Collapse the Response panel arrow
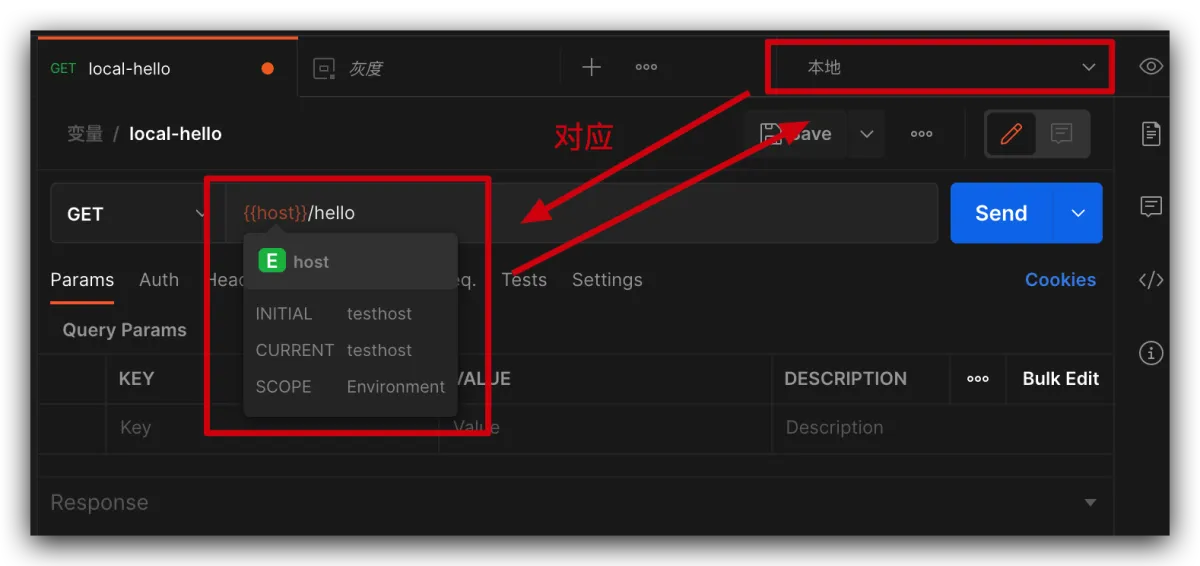The image size is (1200, 566). (x=1090, y=503)
